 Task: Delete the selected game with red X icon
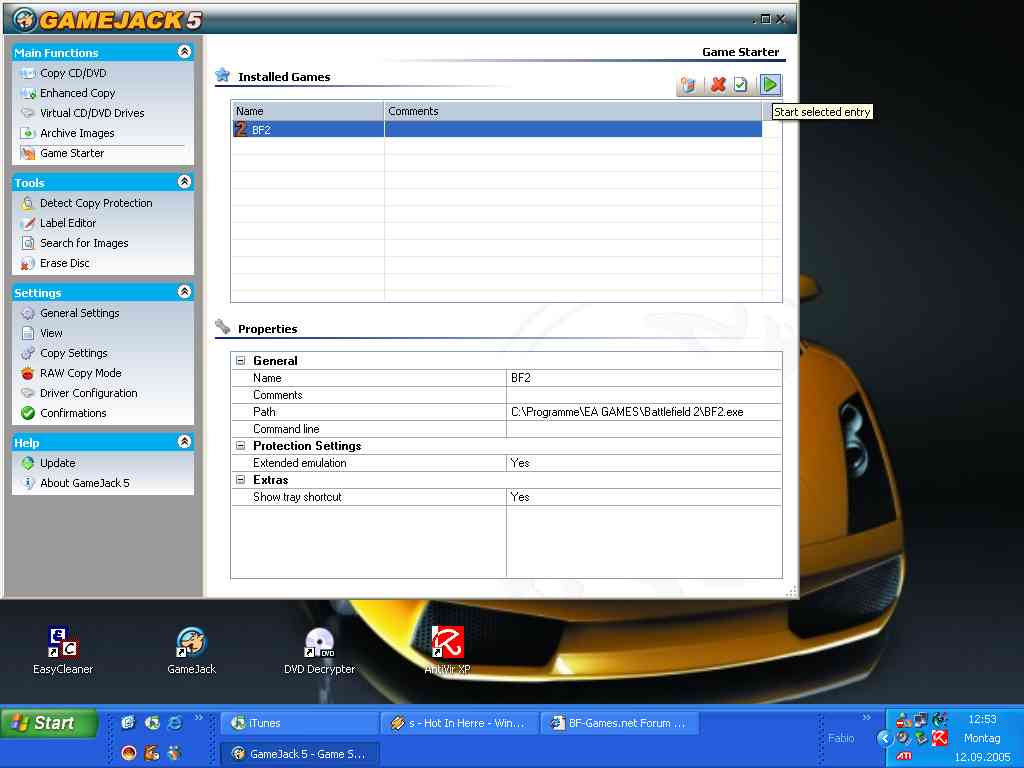(x=718, y=85)
